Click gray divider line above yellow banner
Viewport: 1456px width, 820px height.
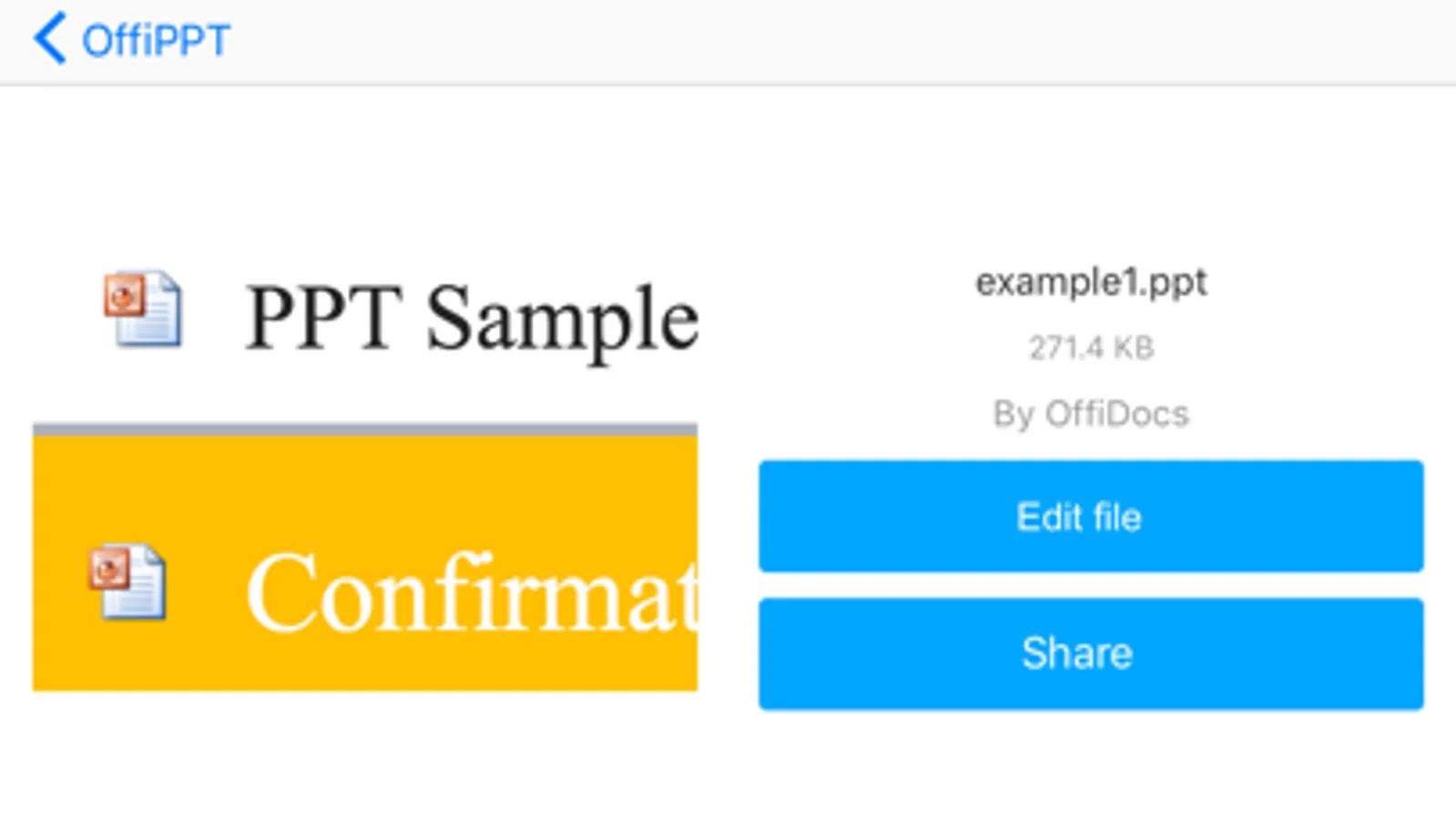click(x=364, y=428)
